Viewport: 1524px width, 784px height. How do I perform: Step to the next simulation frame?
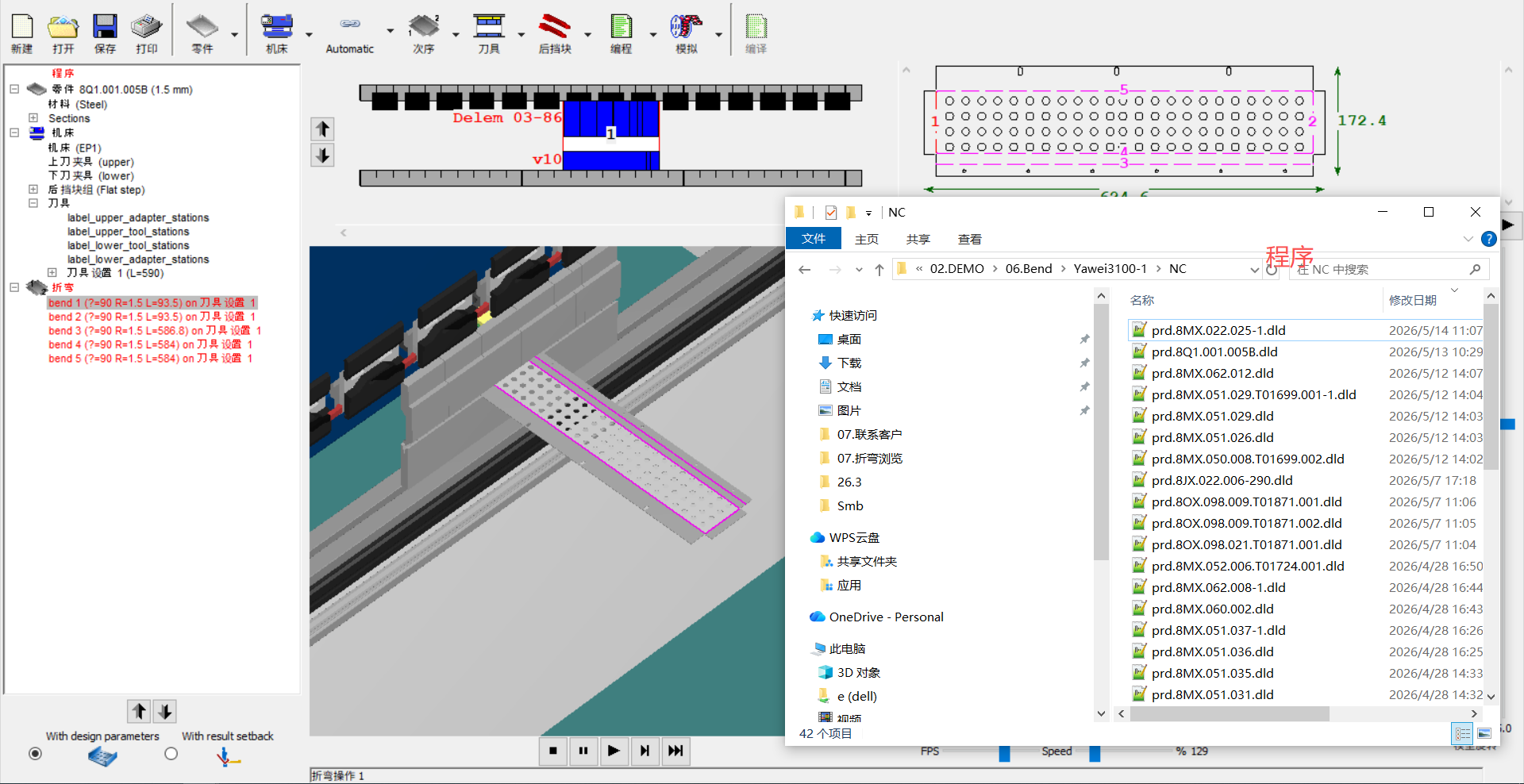(645, 751)
